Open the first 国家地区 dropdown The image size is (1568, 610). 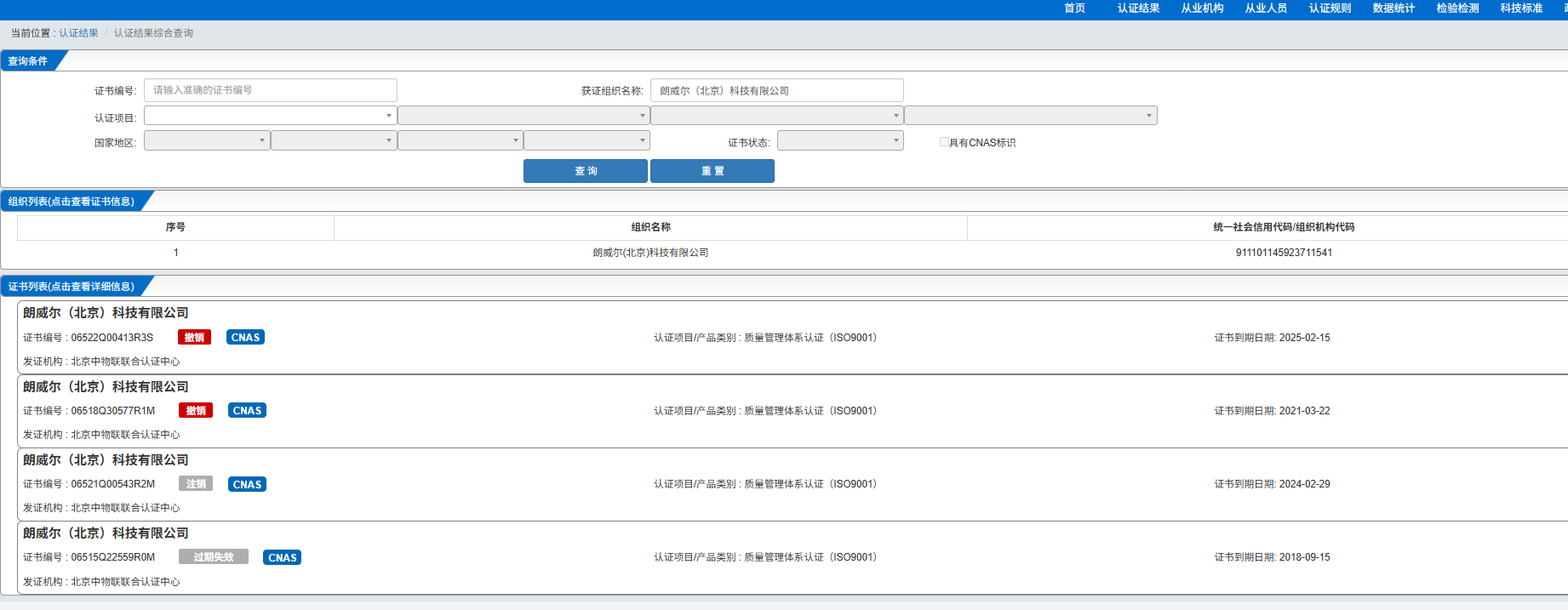207,141
